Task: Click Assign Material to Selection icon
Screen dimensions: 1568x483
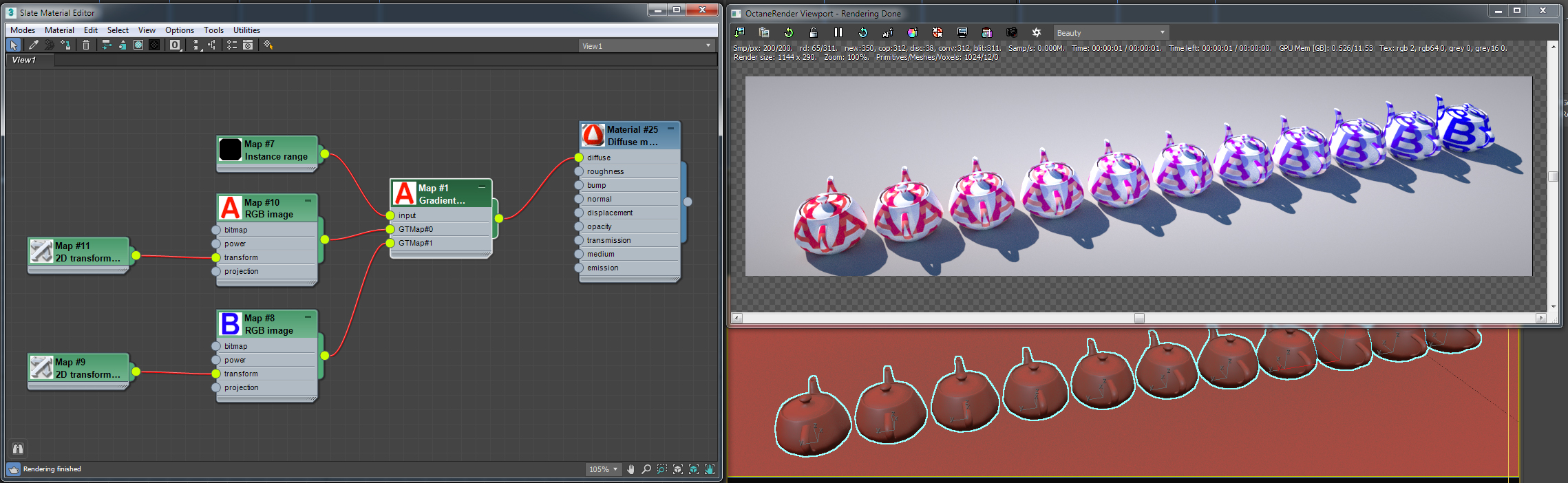Action: click(x=65, y=45)
